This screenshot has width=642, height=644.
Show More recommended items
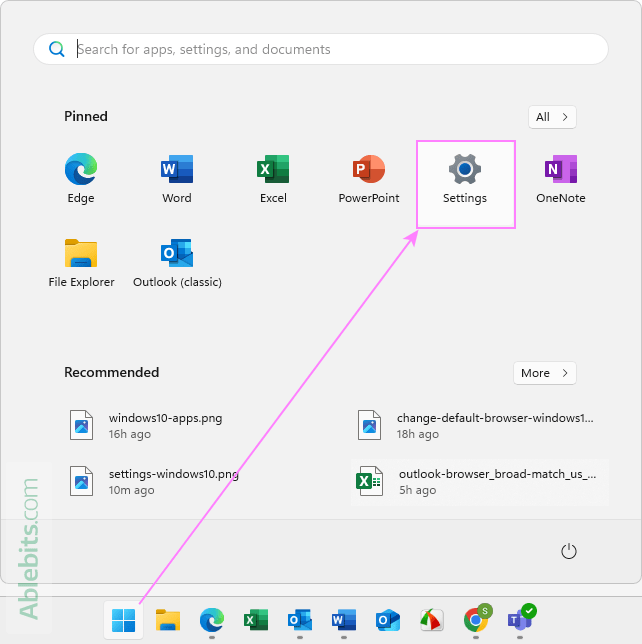pyautogui.click(x=545, y=373)
